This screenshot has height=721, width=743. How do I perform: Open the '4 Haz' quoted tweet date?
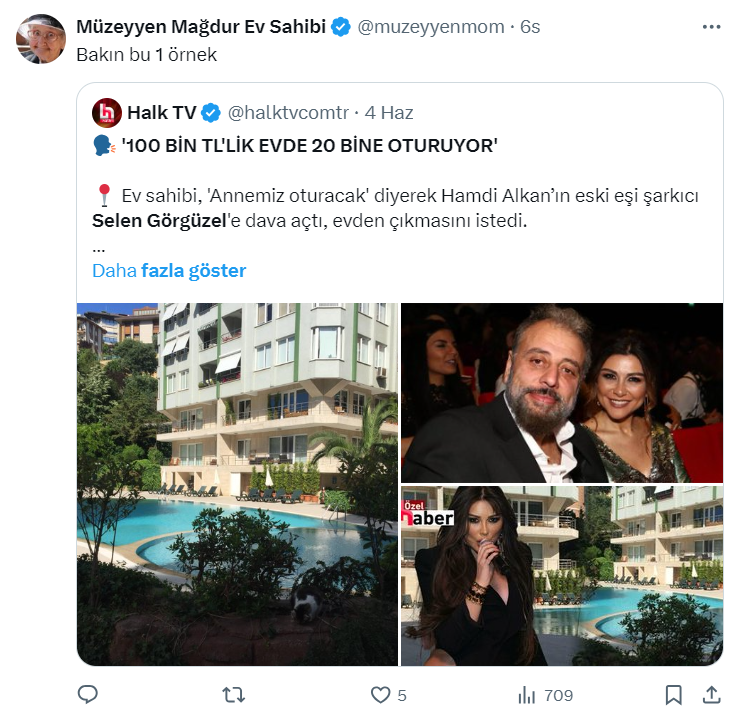pos(389,112)
